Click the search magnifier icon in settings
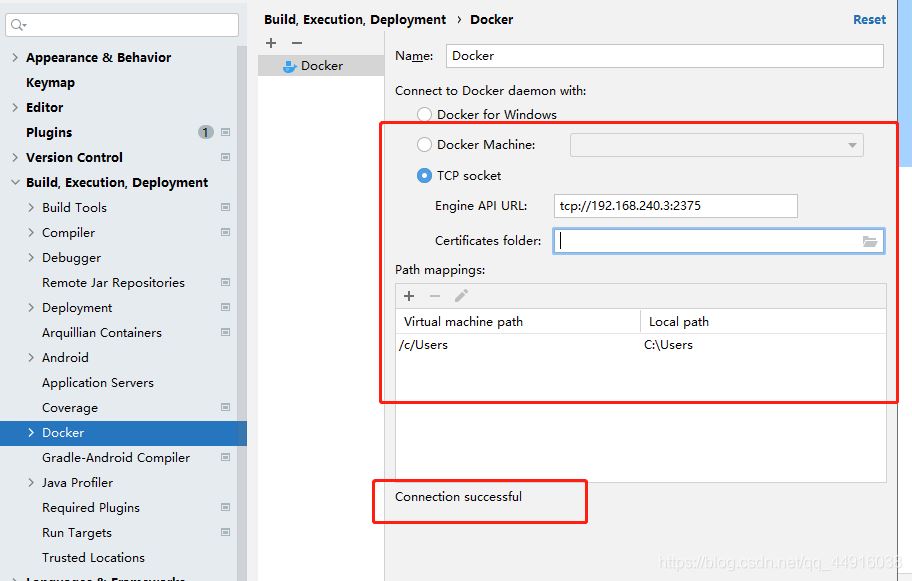This screenshot has width=912, height=581. point(18,25)
